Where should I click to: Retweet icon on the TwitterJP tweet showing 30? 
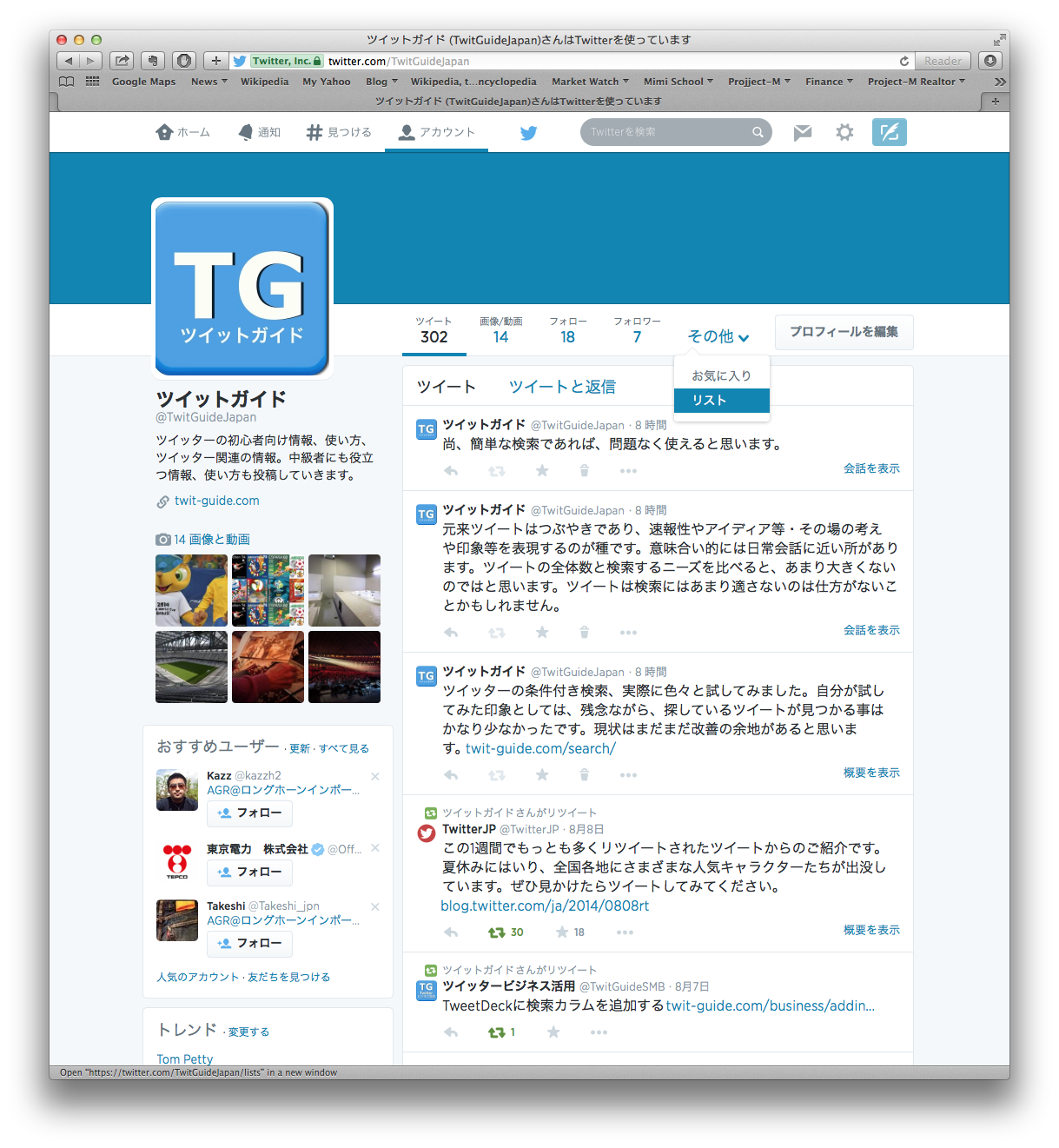(x=497, y=932)
